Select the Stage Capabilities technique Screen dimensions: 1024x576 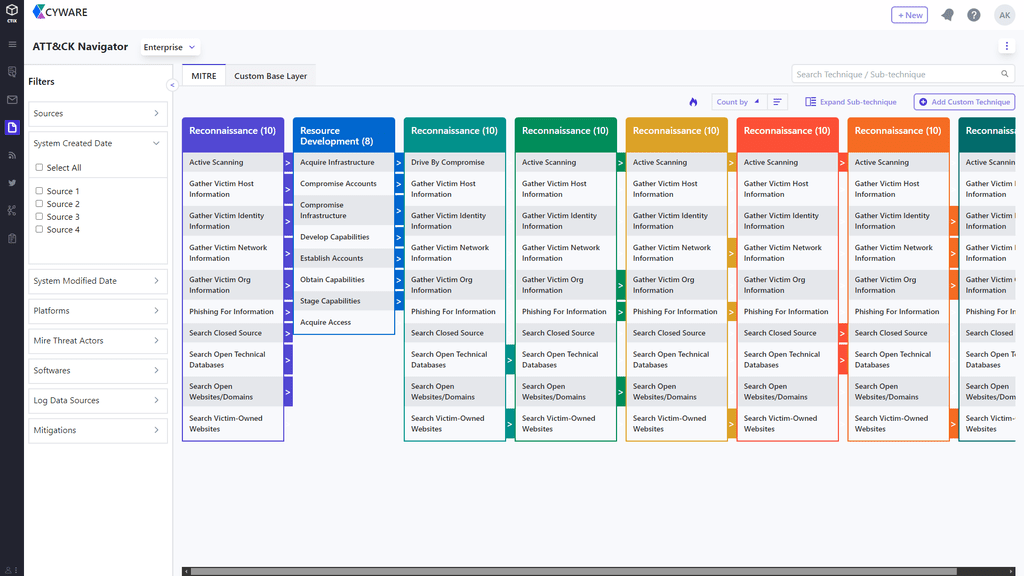tap(344, 301)
